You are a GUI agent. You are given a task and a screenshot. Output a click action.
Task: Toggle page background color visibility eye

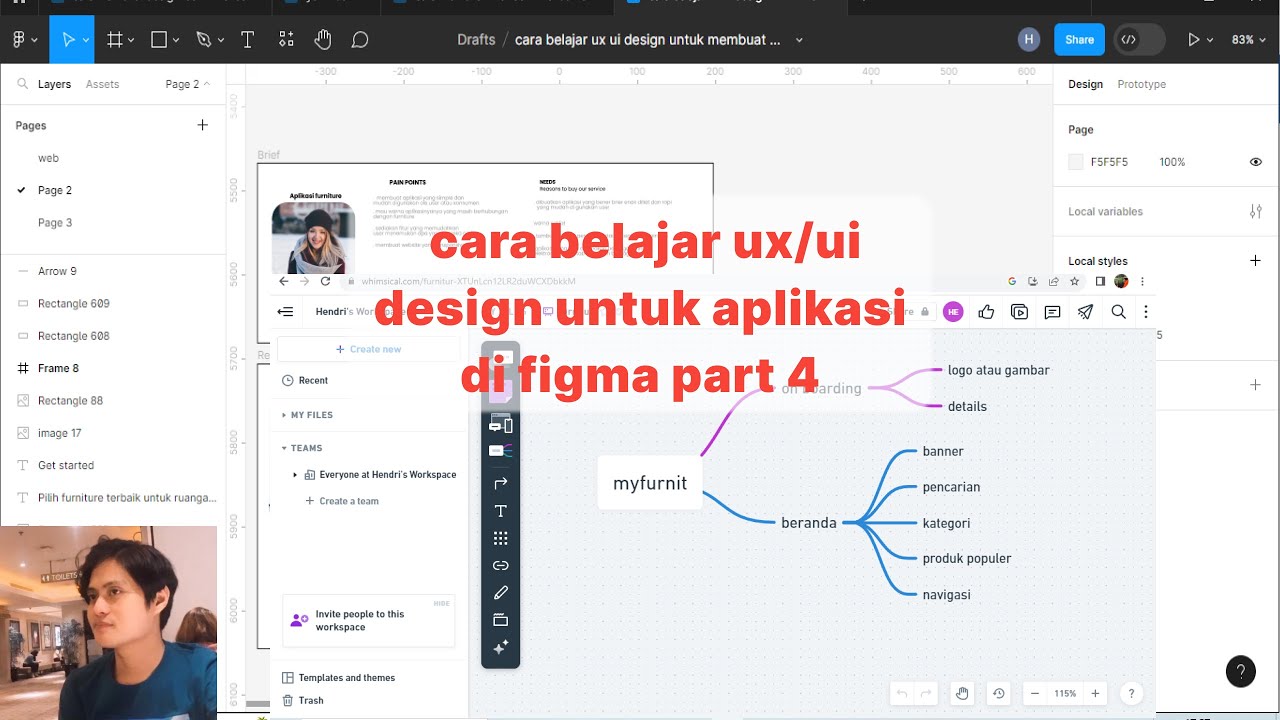pos(1256,162)
